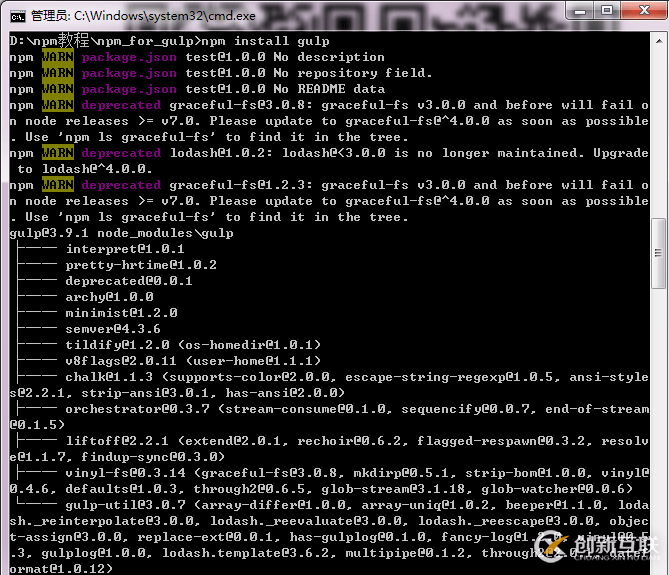Click the tree row 'semver@4.3.6'
The width and height of the screenshot is (669, 575).
(113, 329)
